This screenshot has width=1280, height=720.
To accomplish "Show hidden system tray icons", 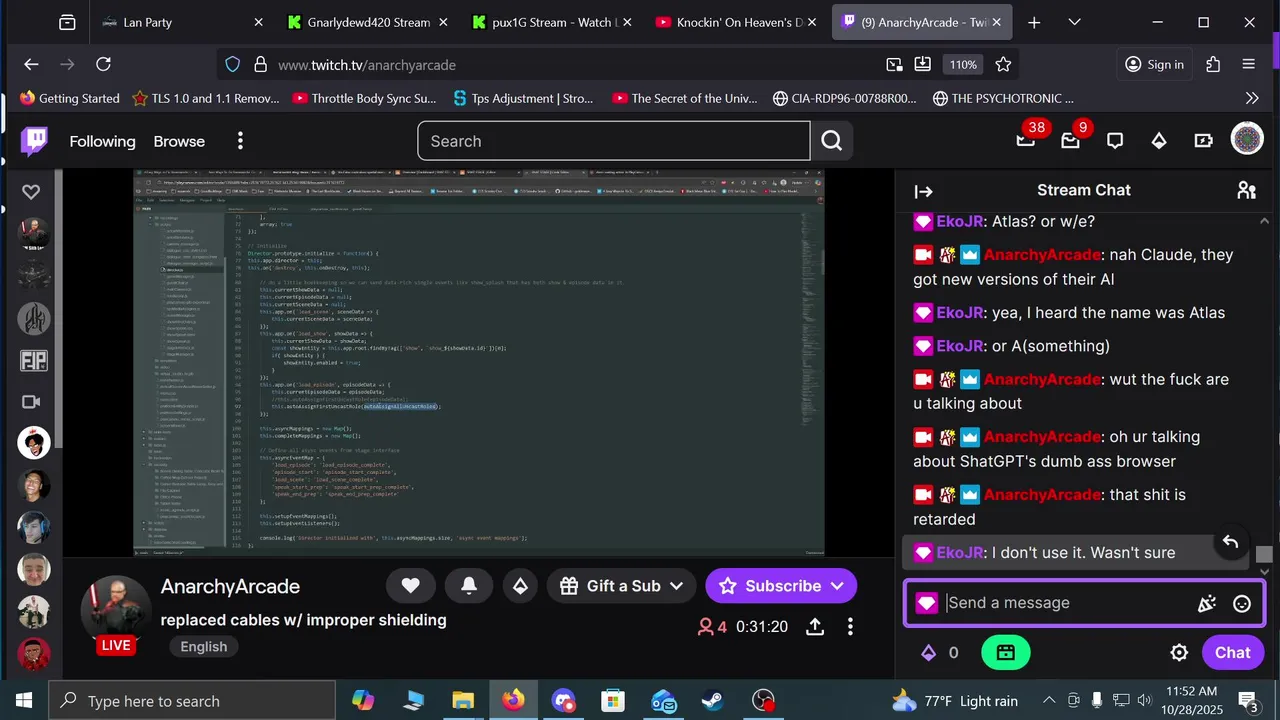I will click(1048, 701).
